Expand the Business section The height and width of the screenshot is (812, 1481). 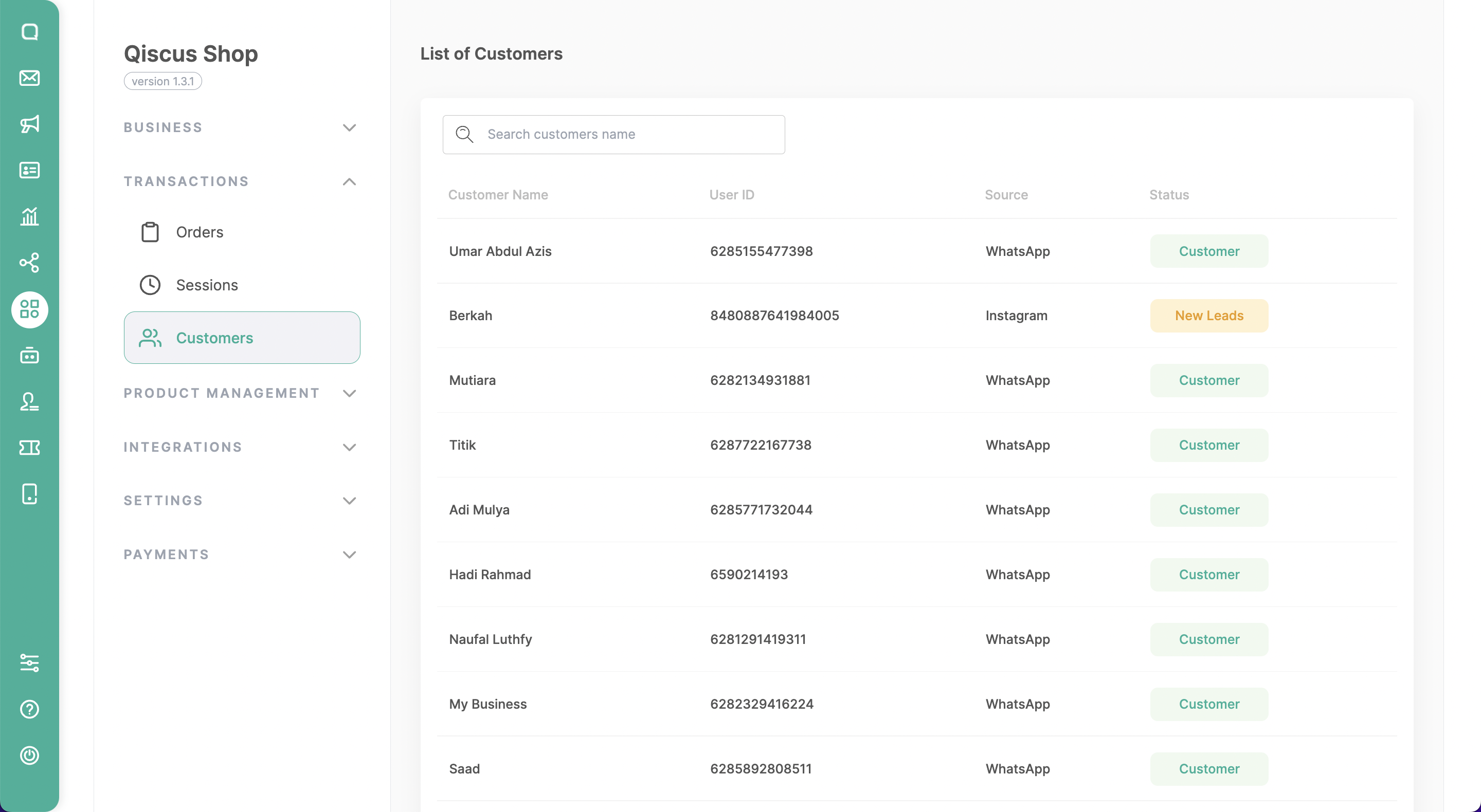tap(349, 127)
